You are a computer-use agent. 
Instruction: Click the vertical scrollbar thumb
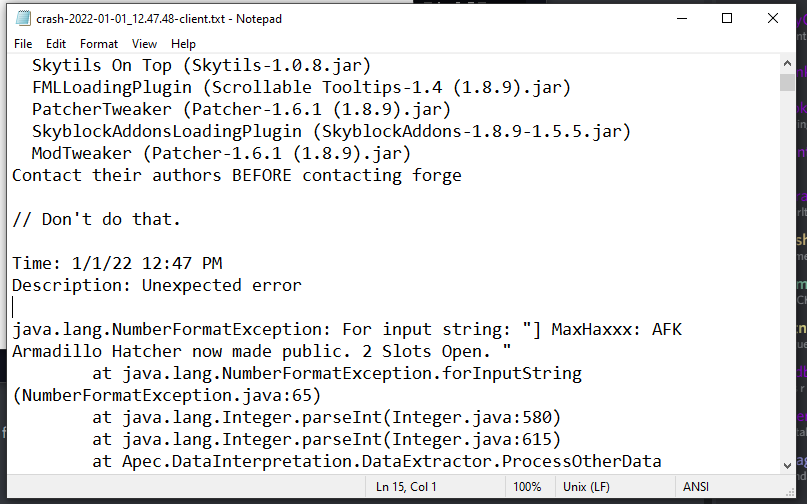point(787,82)
